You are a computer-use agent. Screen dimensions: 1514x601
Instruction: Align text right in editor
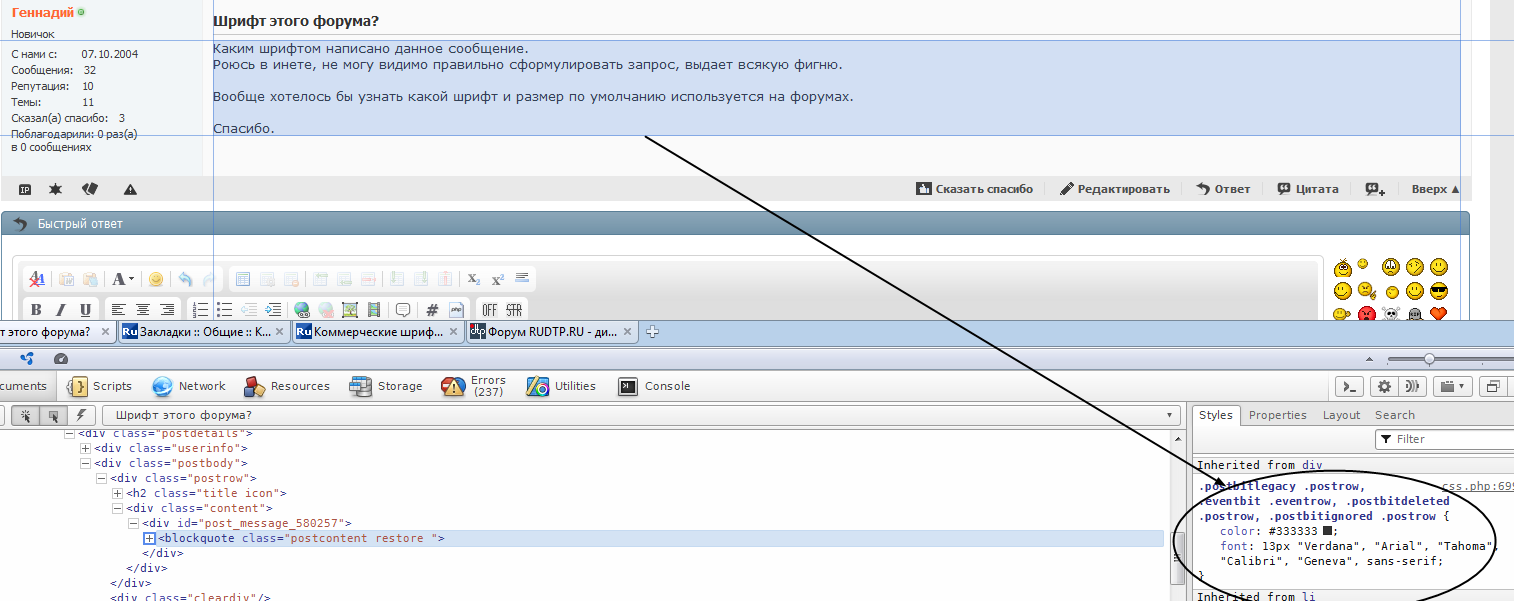[x=167, y=310]
